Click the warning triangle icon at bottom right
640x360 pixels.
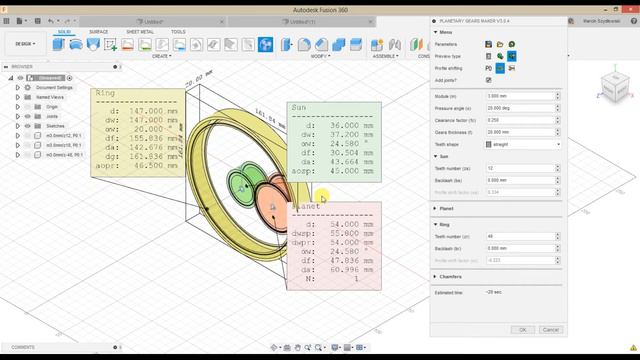633,348
